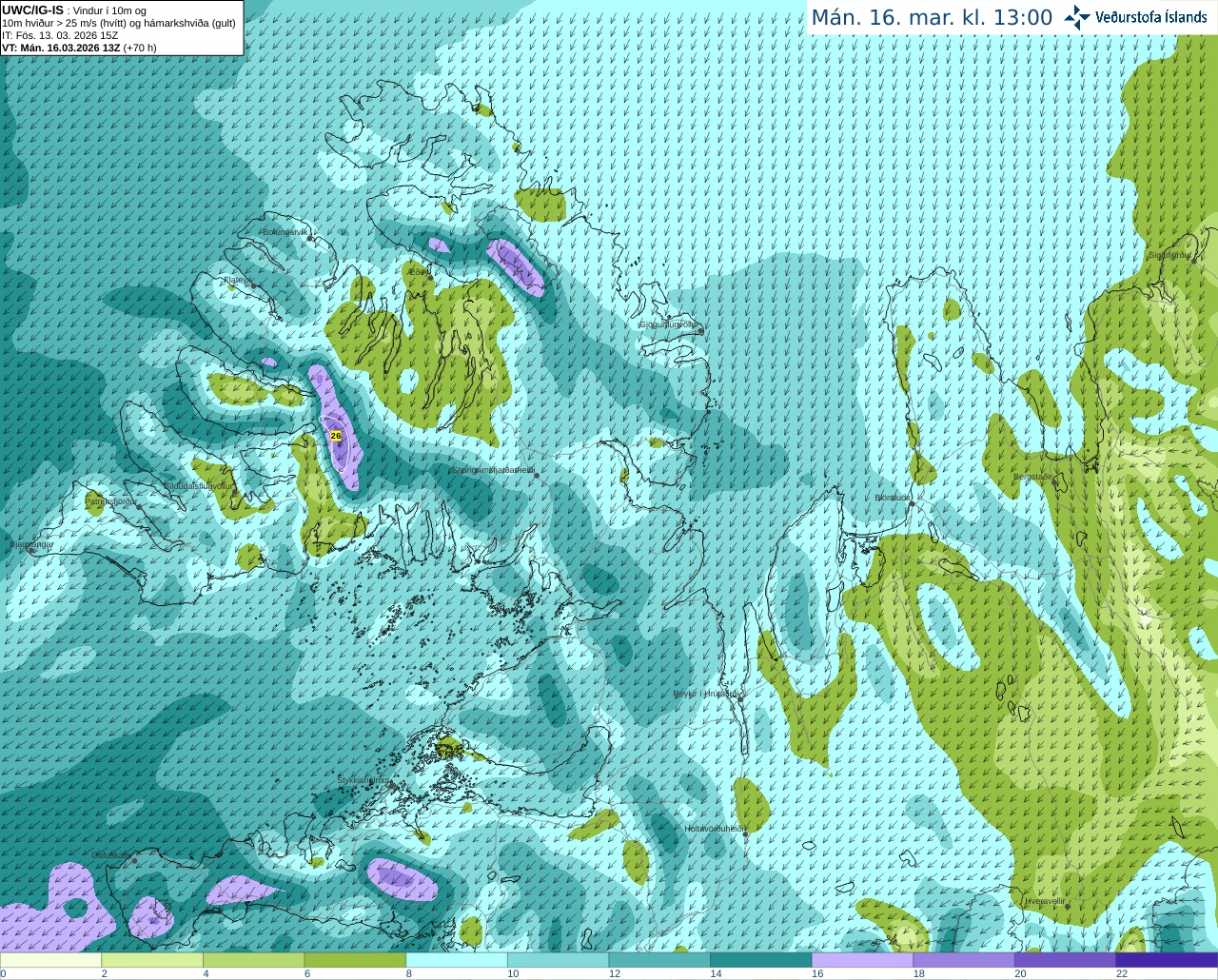
Task: Click the '10m hviður > 25 m/s' description line
Action: [x=119, y=23]
